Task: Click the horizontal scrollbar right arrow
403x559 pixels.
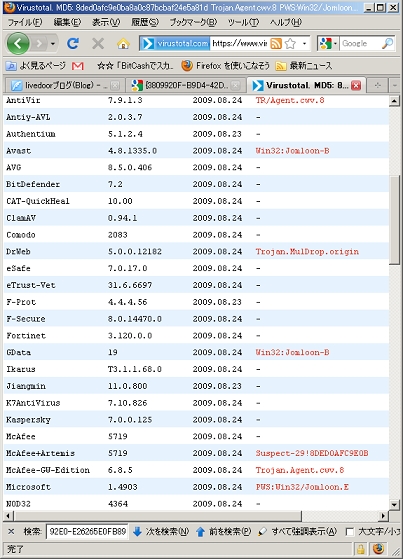Action: (383, 516)
